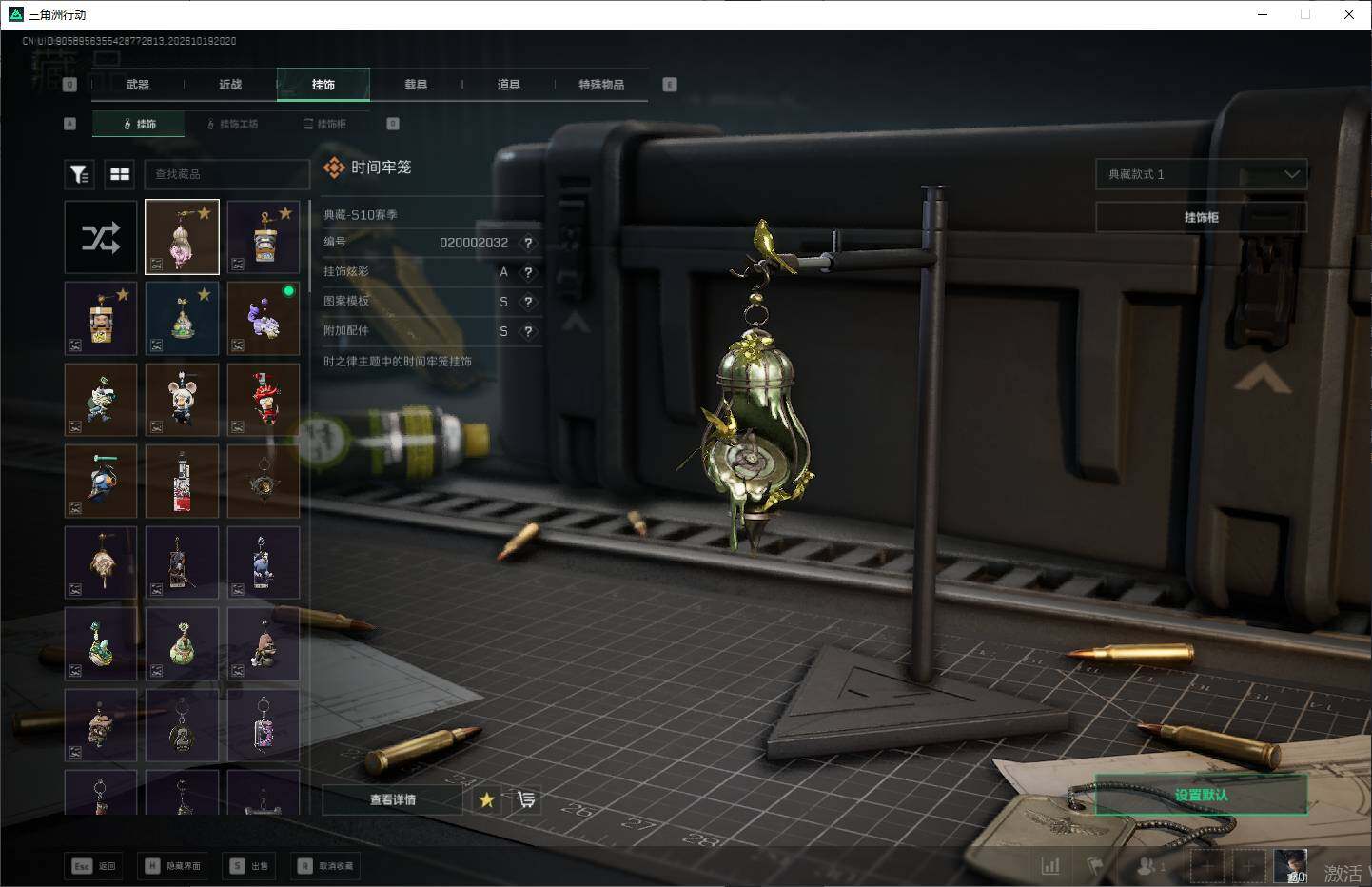Select the 道具 tab
The image size is (1372, 887).
tap(509, 85)
